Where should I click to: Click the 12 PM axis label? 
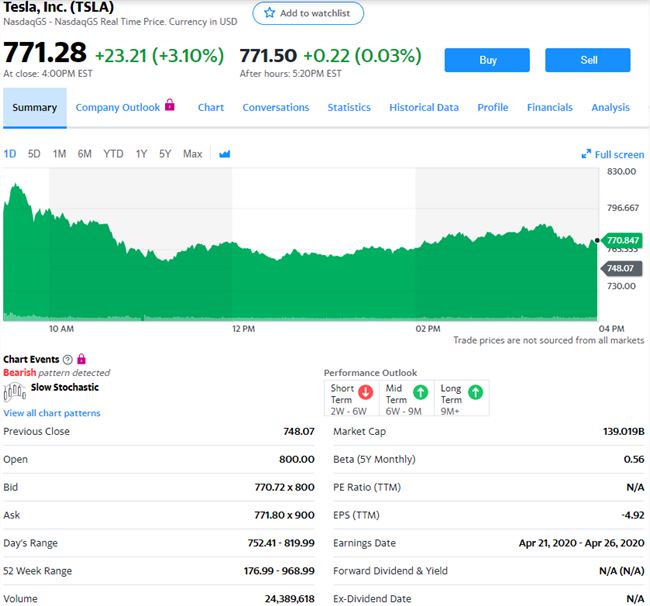coord(243,329)
